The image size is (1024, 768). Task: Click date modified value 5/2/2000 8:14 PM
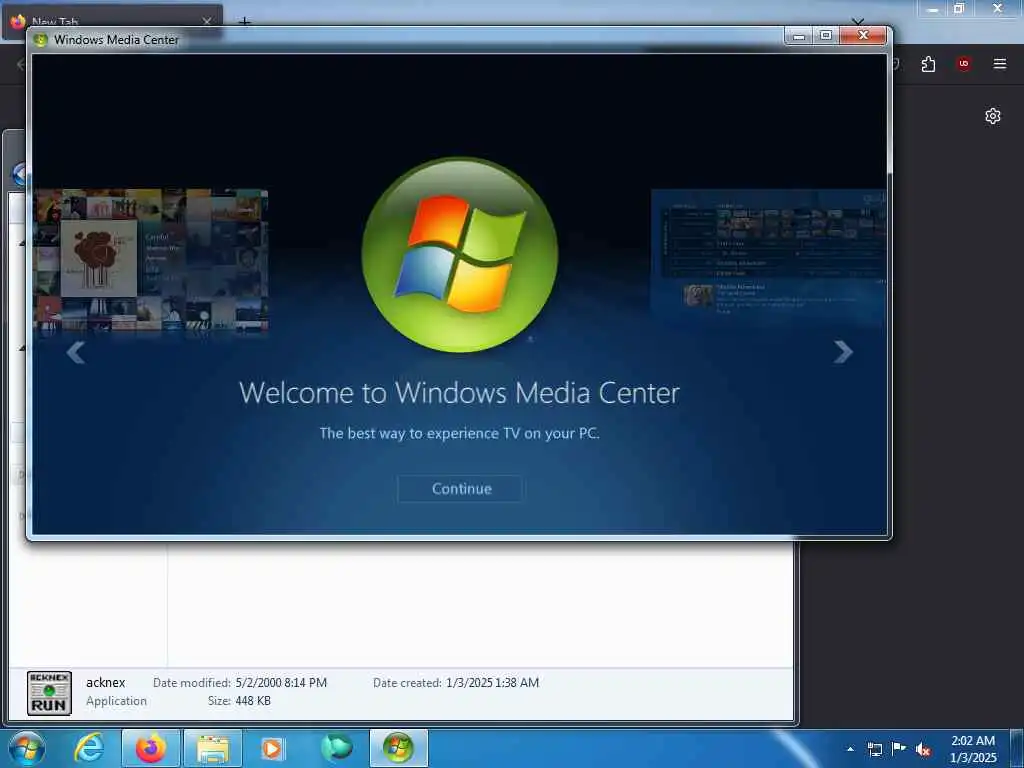[281, 682]
